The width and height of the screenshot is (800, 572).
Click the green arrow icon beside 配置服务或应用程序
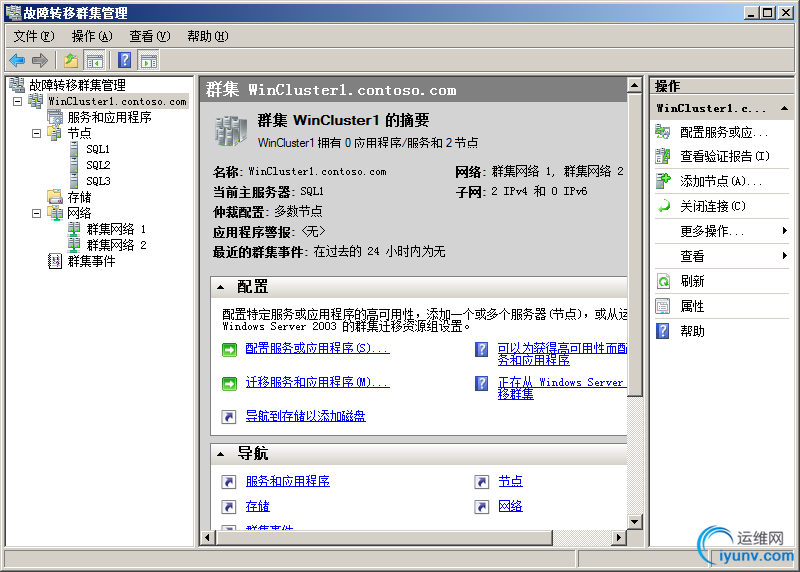[230, 350]
